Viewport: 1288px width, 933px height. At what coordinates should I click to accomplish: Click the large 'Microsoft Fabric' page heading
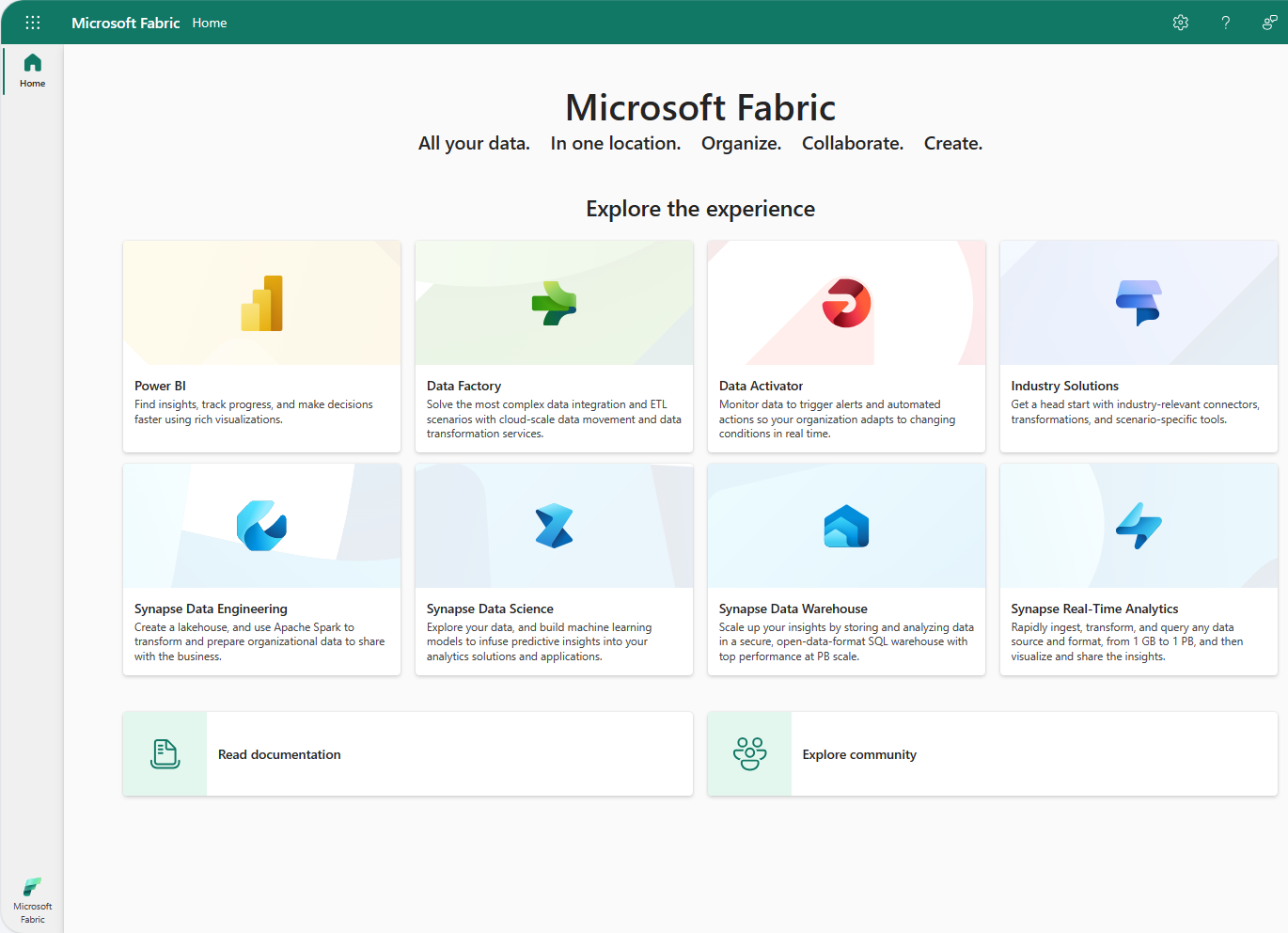[700, 107]
